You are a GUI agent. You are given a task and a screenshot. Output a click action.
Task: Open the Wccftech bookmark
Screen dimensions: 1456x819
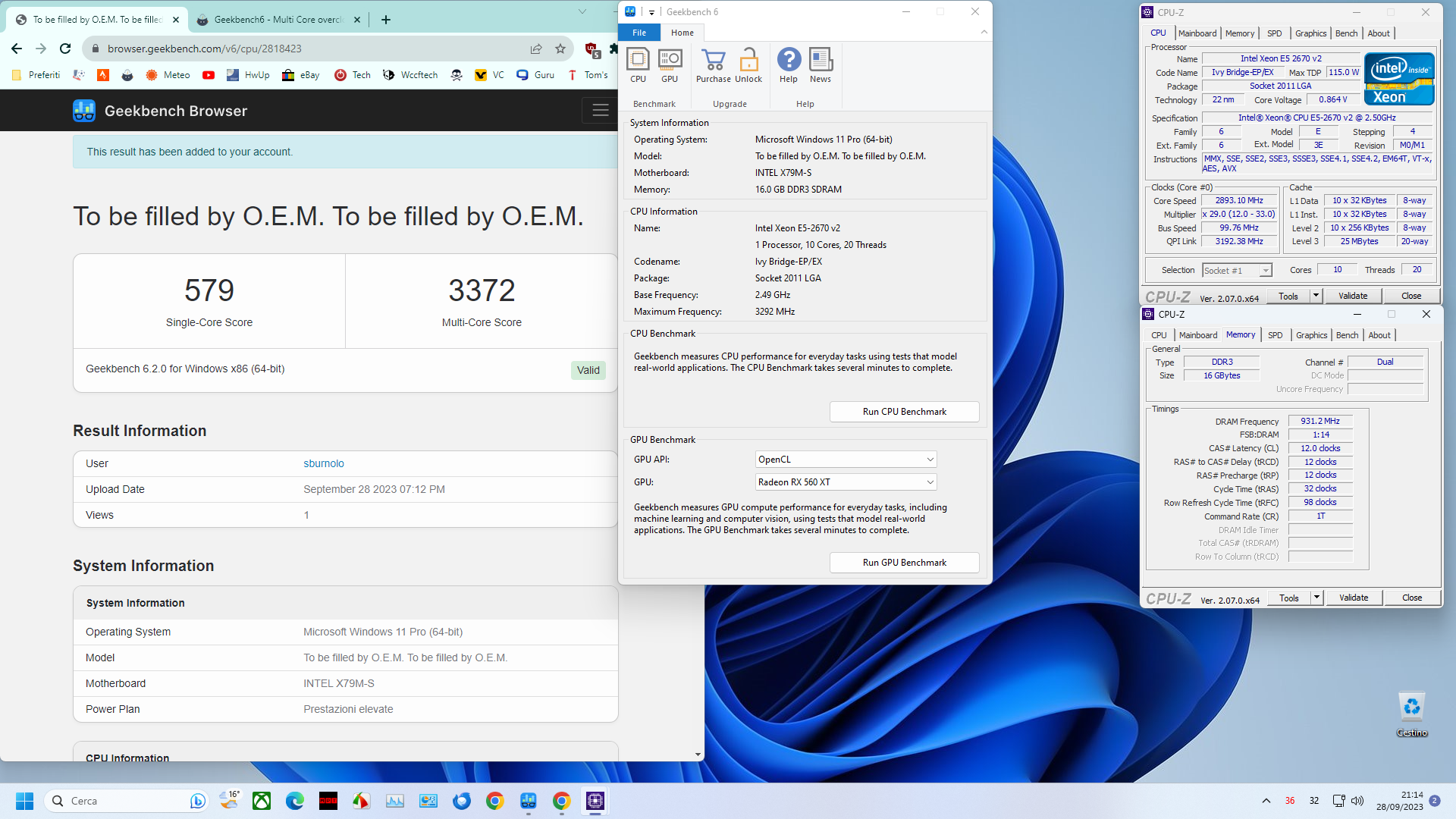[x=410, y=75]
